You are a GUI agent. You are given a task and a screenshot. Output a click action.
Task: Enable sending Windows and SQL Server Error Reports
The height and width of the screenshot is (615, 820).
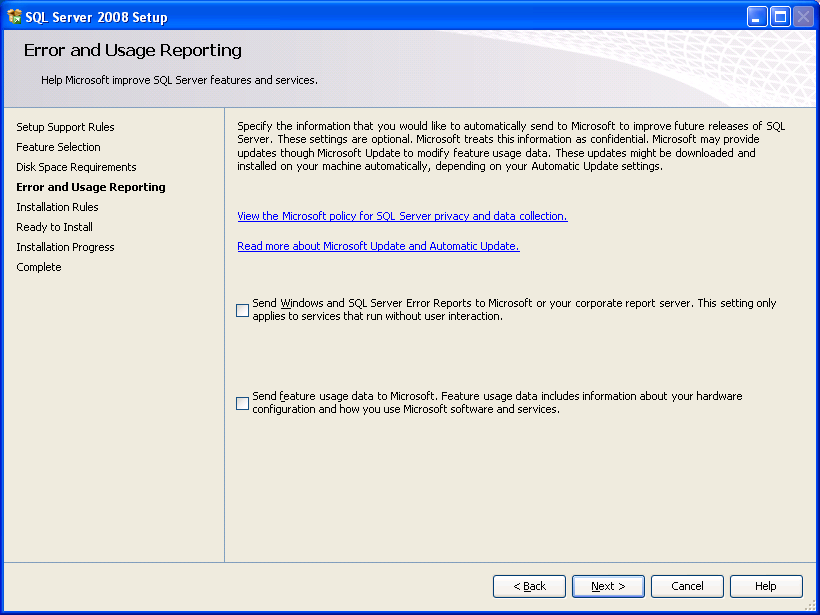[x=242, y=310]
